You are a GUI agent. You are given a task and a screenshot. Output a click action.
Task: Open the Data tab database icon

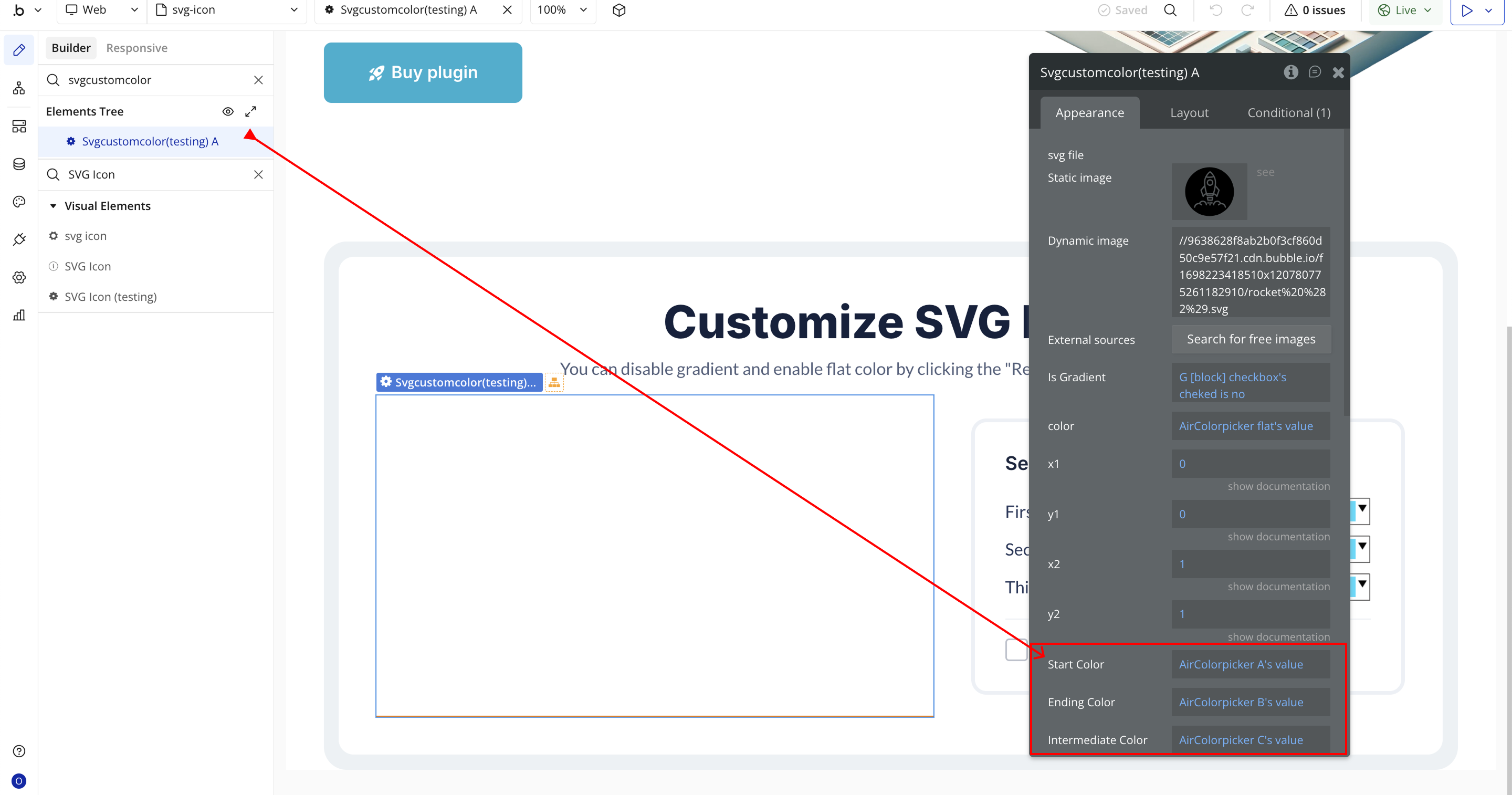19,164
